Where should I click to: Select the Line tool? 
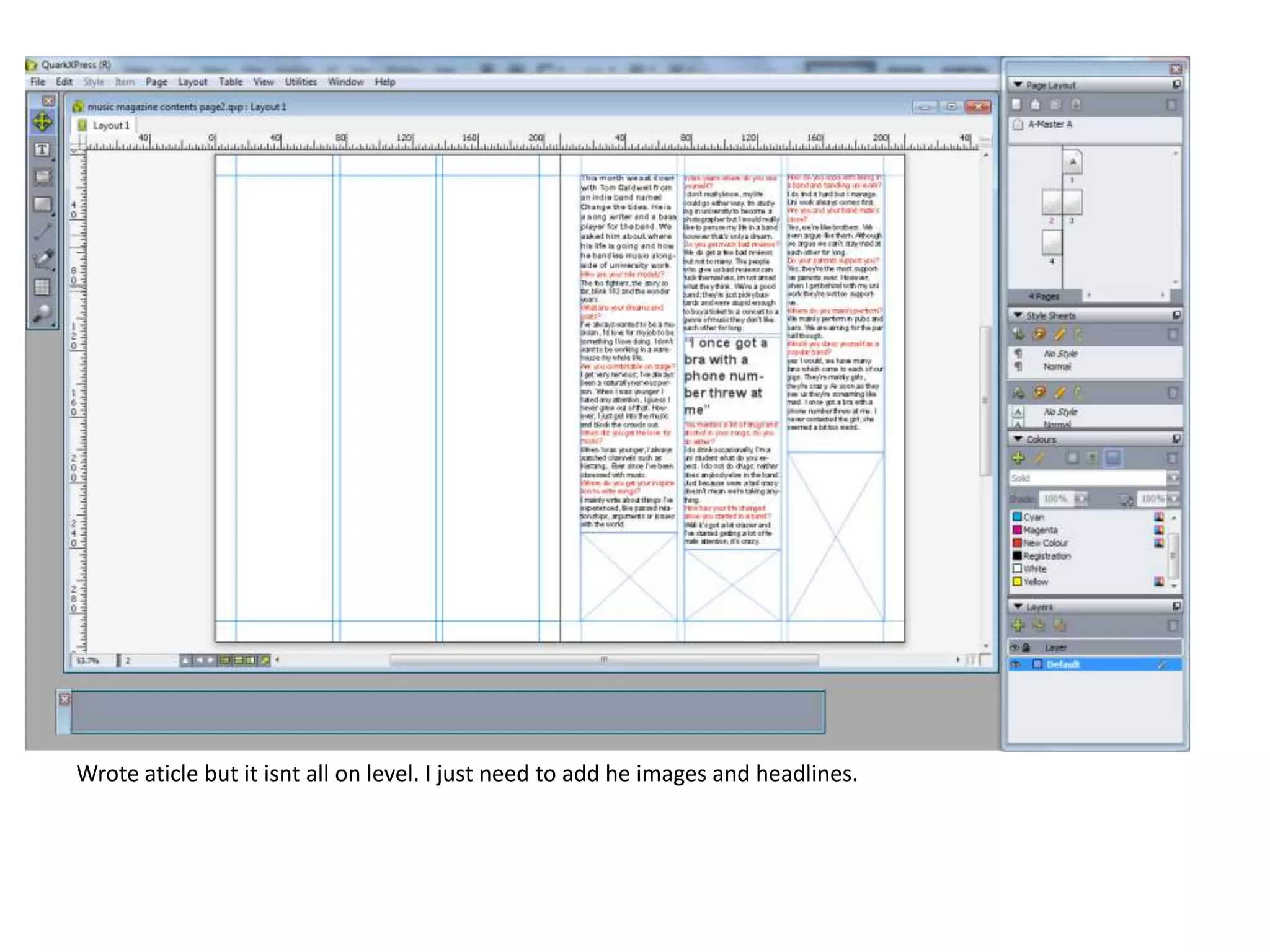(42, 232)
